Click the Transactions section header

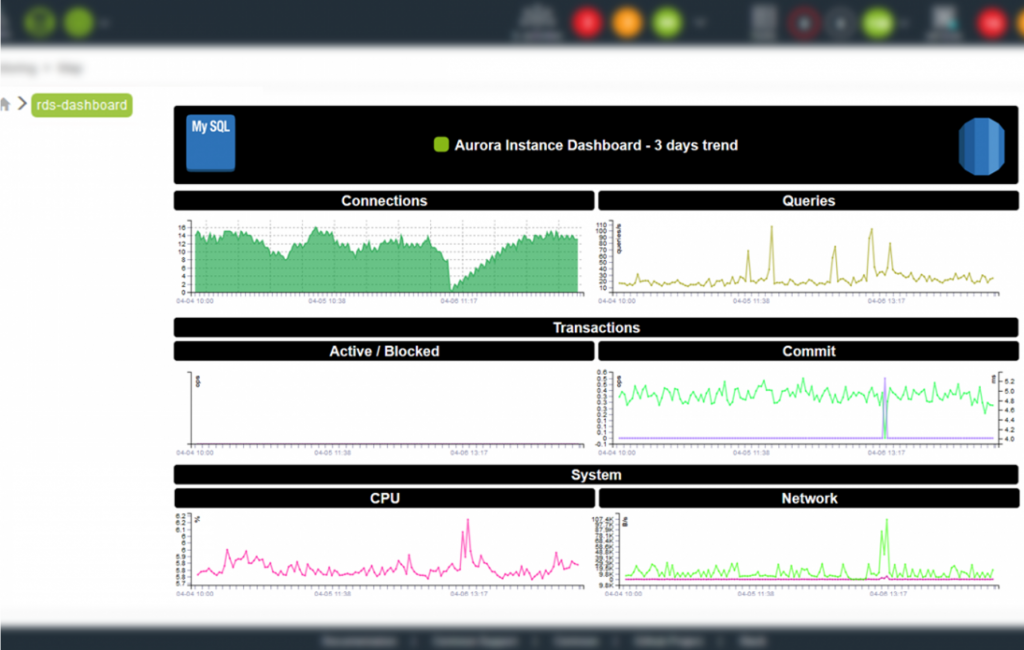(x=596, y=327)
